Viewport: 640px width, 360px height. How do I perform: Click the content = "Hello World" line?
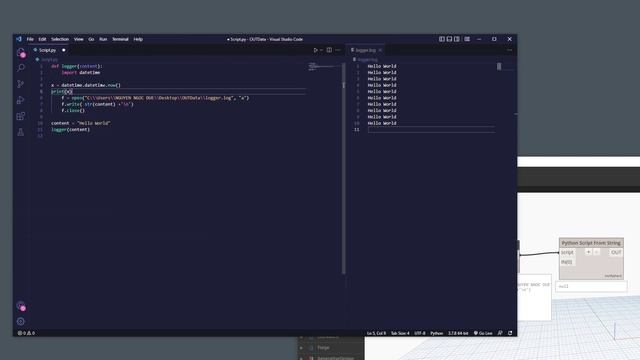click(81, 123)
